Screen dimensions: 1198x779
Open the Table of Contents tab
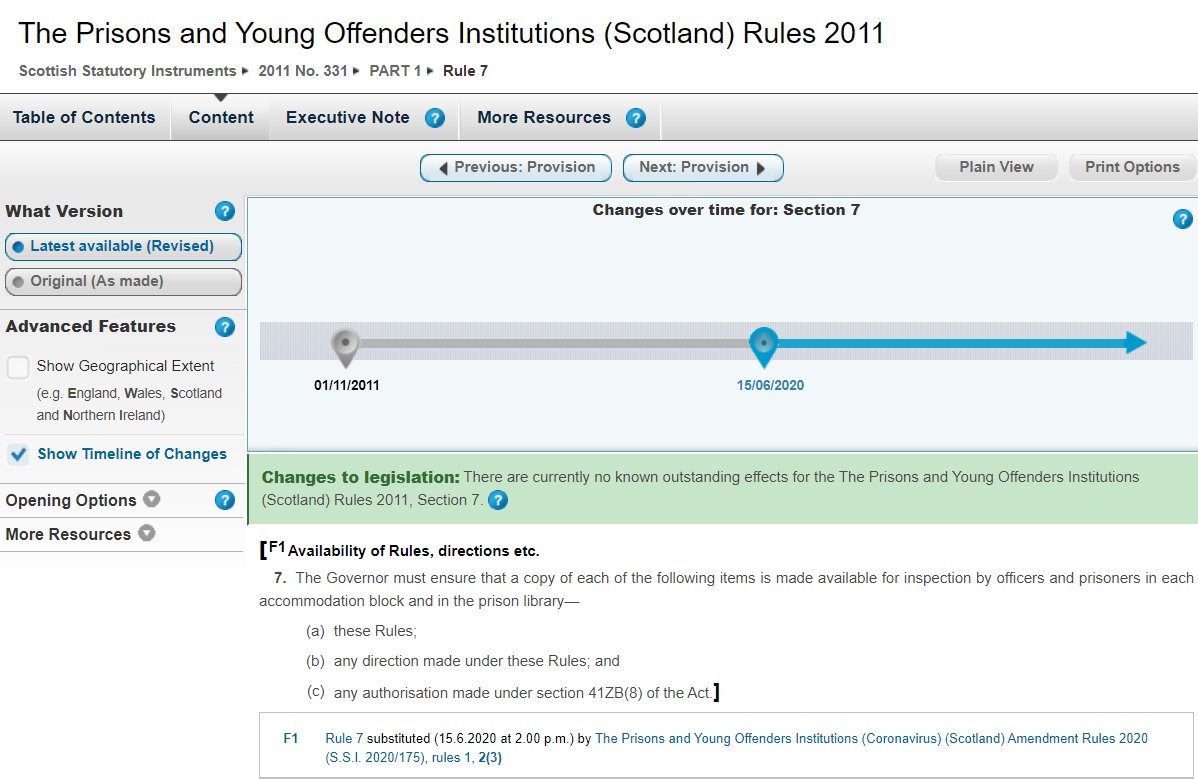(x=84, y=118)
